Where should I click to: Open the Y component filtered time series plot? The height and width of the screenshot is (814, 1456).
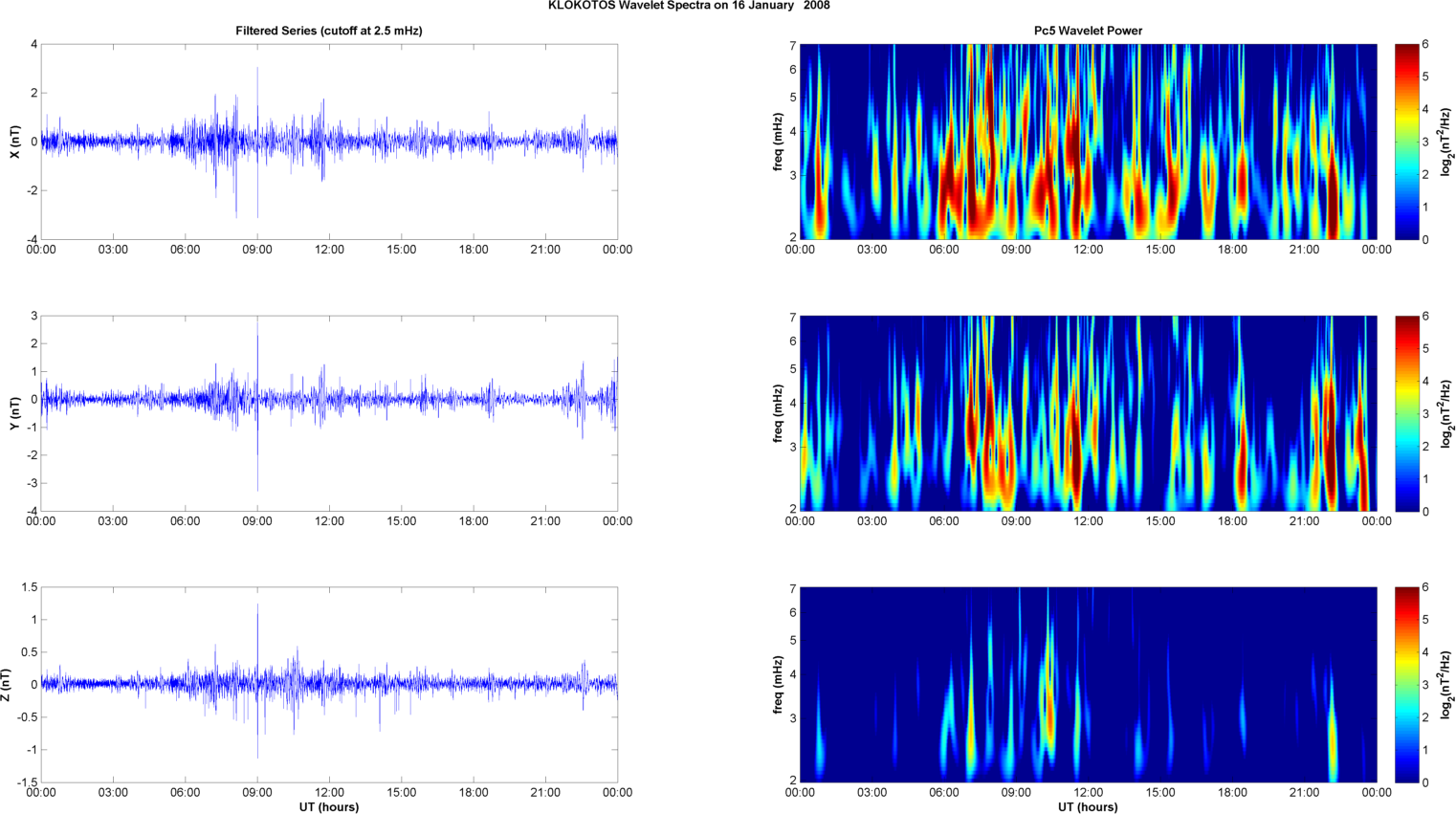click(329, 413)
